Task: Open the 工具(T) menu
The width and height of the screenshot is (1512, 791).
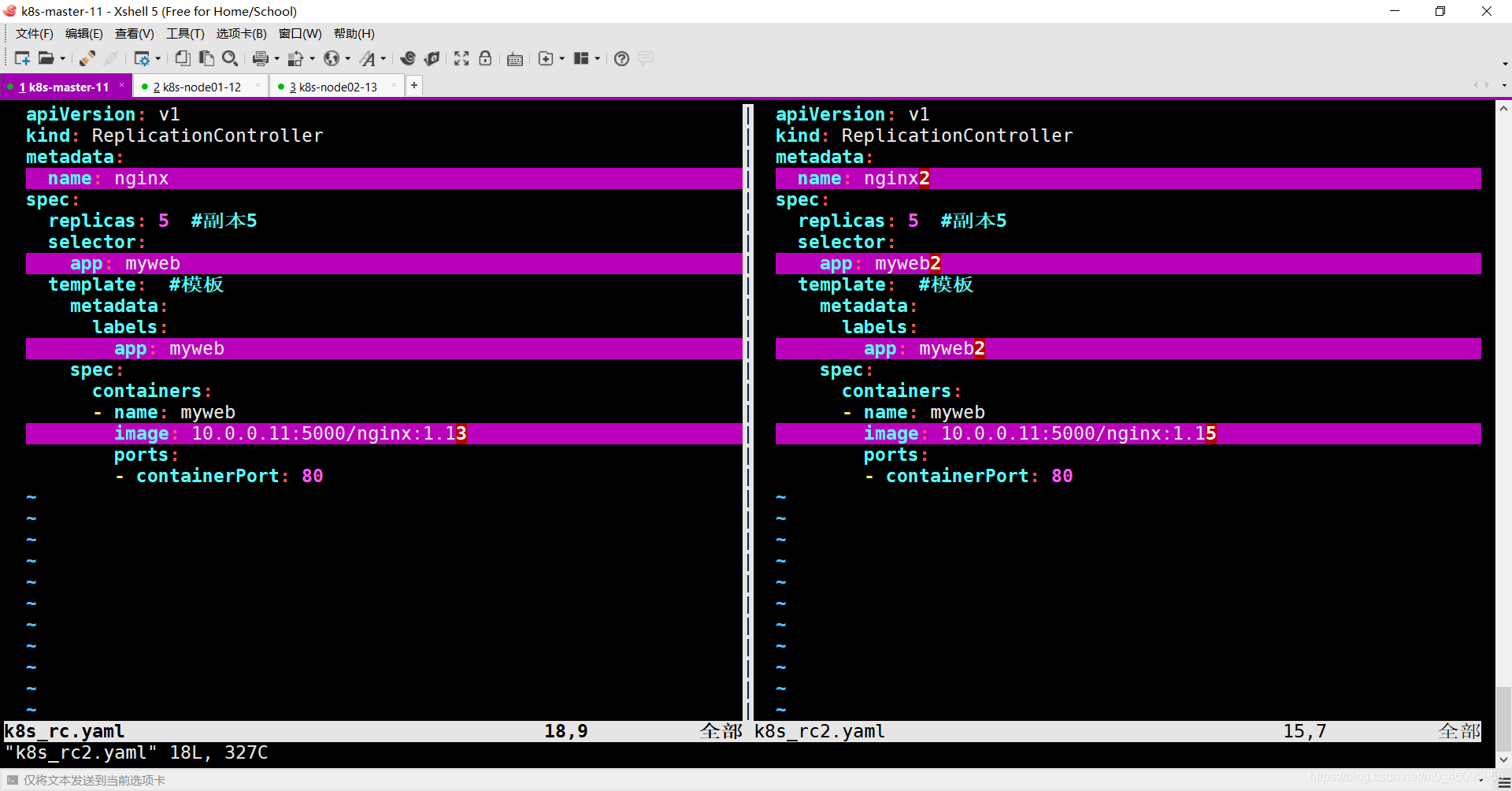Action: 185,34
